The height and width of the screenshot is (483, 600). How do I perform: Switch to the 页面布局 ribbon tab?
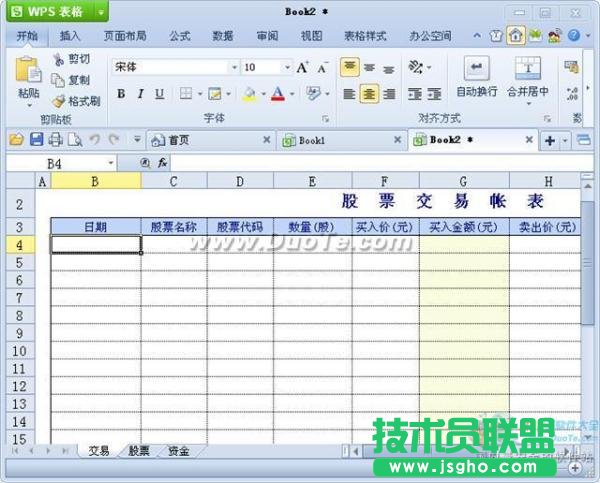tap(125, 36)
